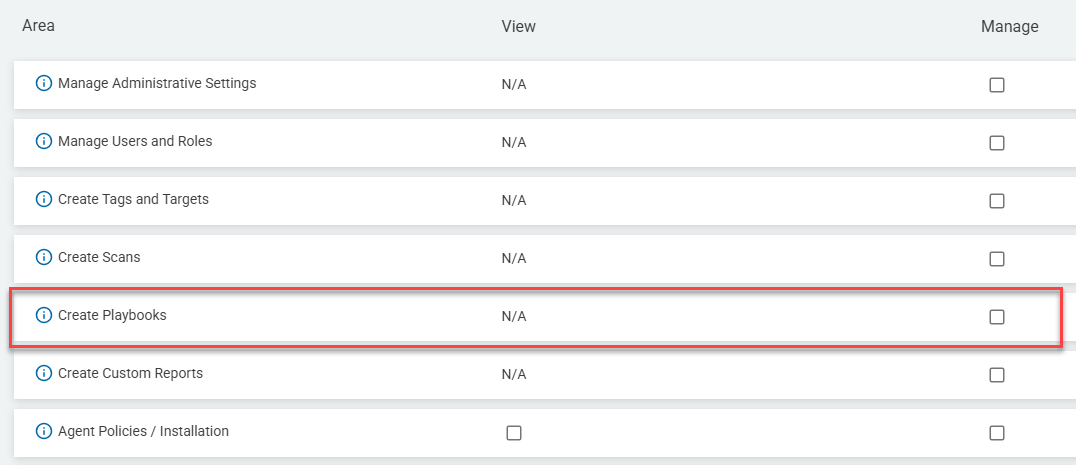Click the Create Playbooks row label
The height and width of the screenshot is (465, 1076).
point(112,316)
